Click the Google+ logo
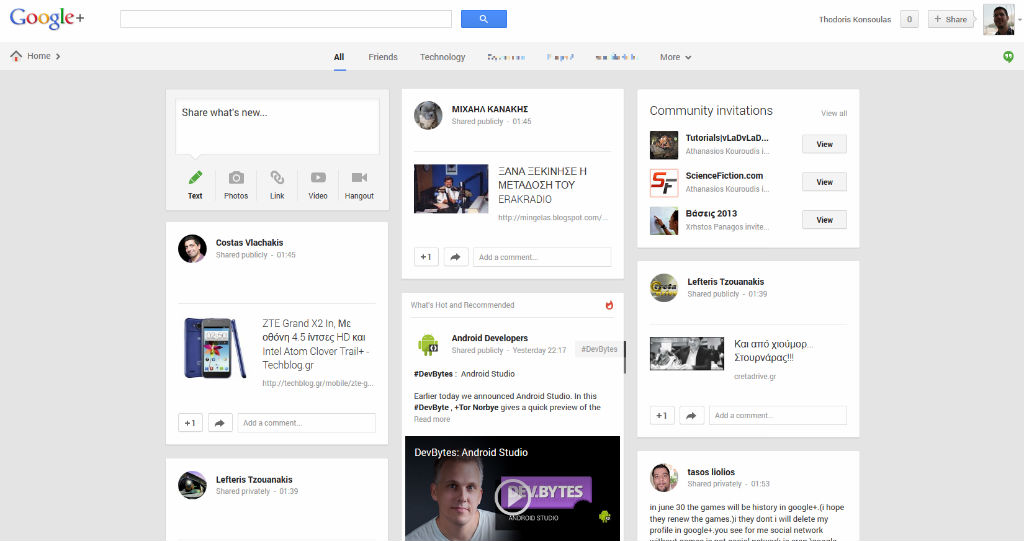The image size is (1024, 541). pos(47,18)
